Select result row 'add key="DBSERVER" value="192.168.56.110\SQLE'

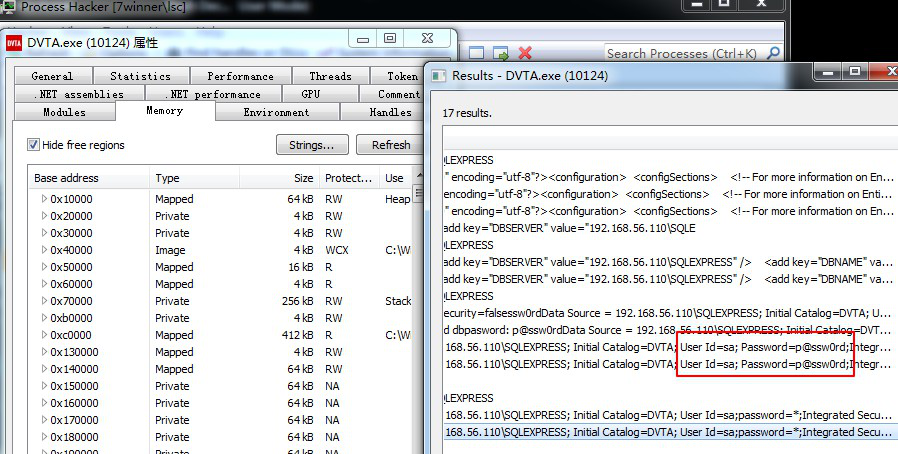coord(668,228)
